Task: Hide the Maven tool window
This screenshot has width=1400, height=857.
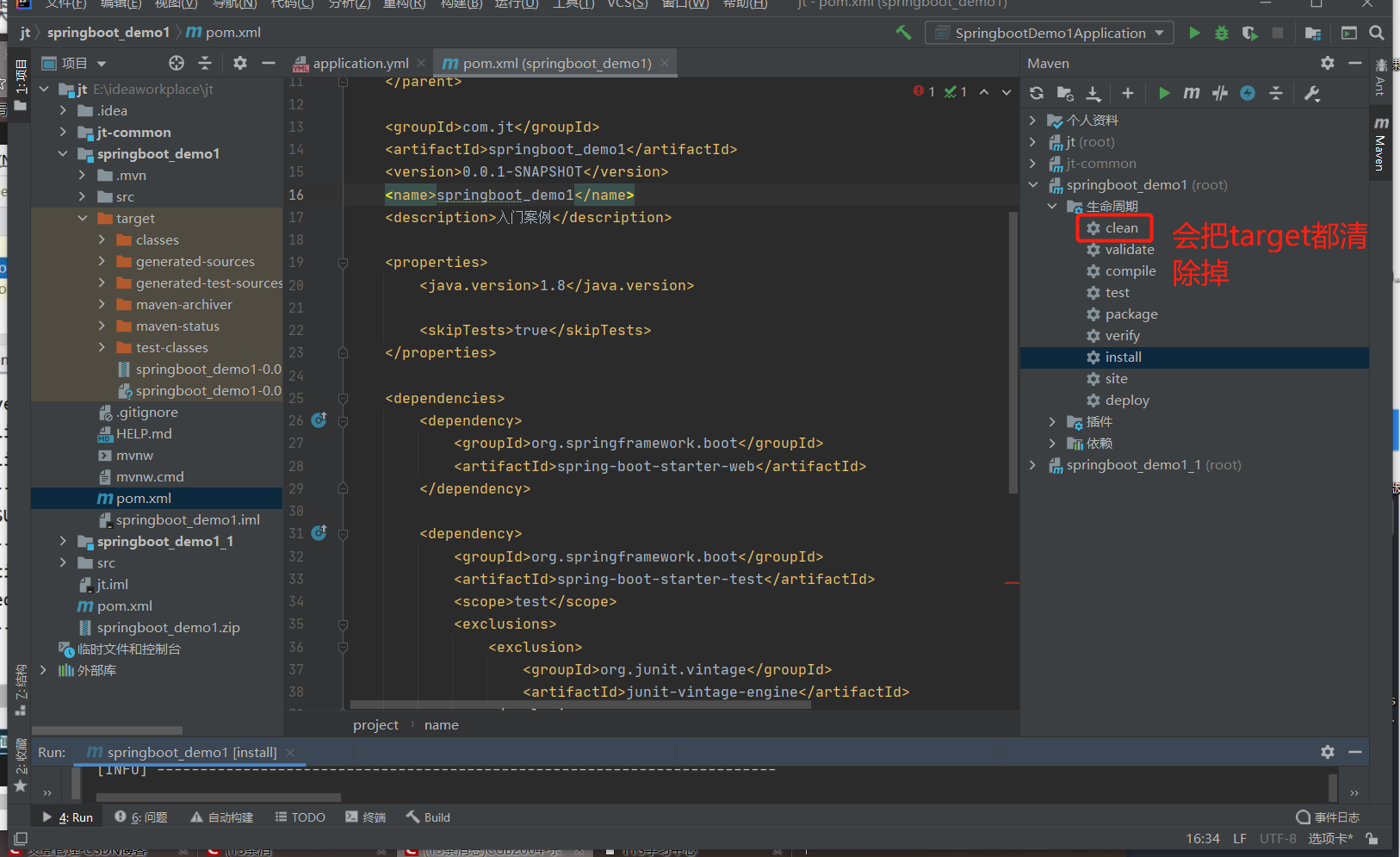Action: [x=1355, y=63]
